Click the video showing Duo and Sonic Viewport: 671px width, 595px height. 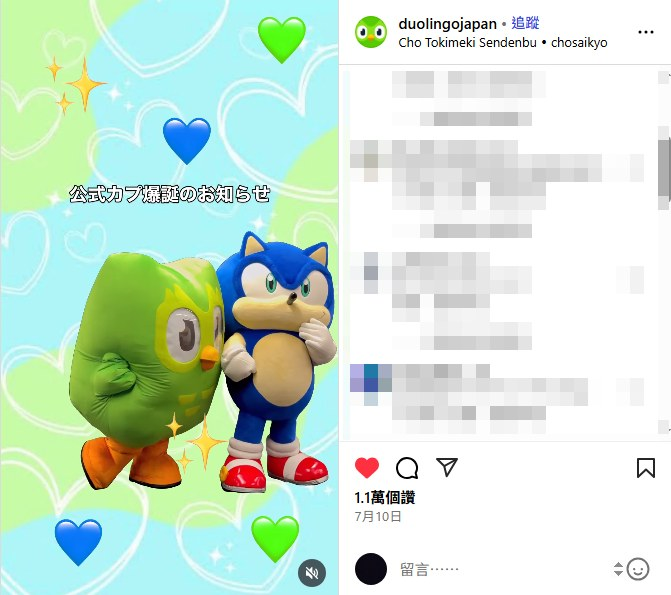click(169, 298)
